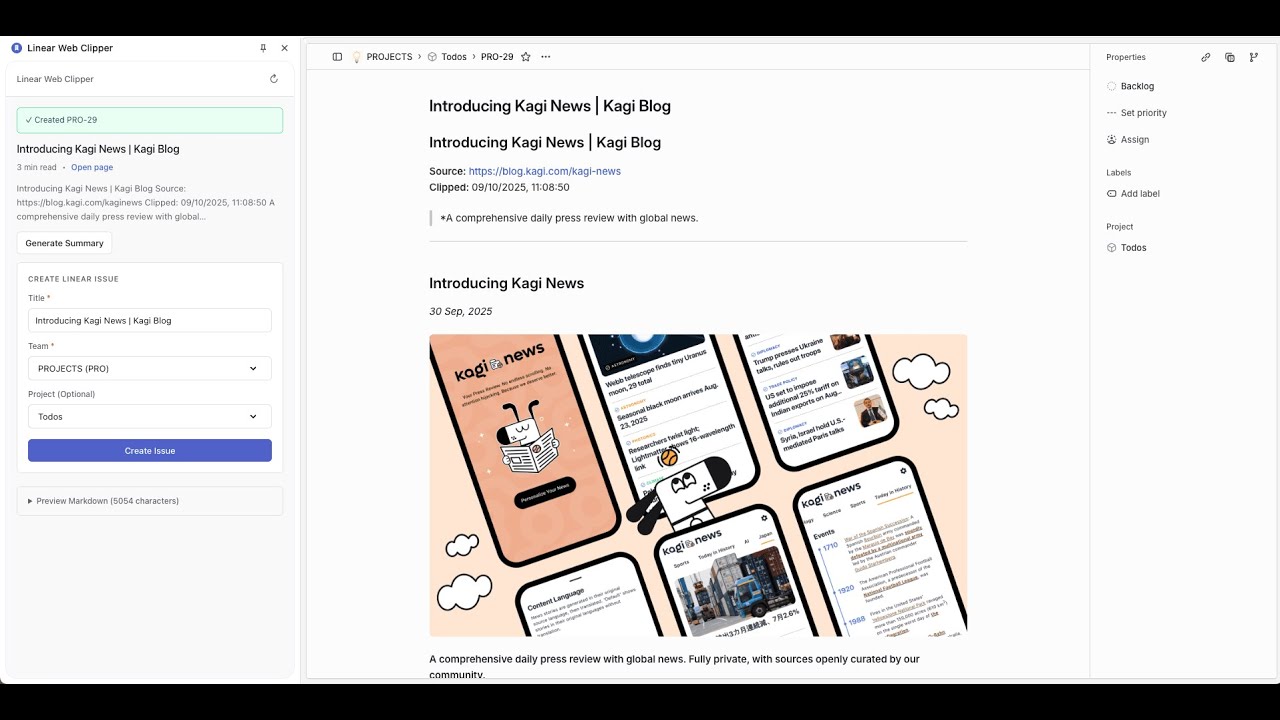
Task: Toggle the sidebar panel icon
Action: point(337,57)
